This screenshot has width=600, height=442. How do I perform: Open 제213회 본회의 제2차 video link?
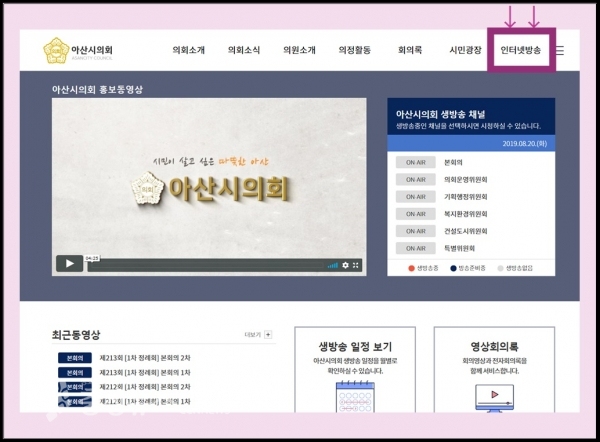pyautogui.click(x=144, y=357)
